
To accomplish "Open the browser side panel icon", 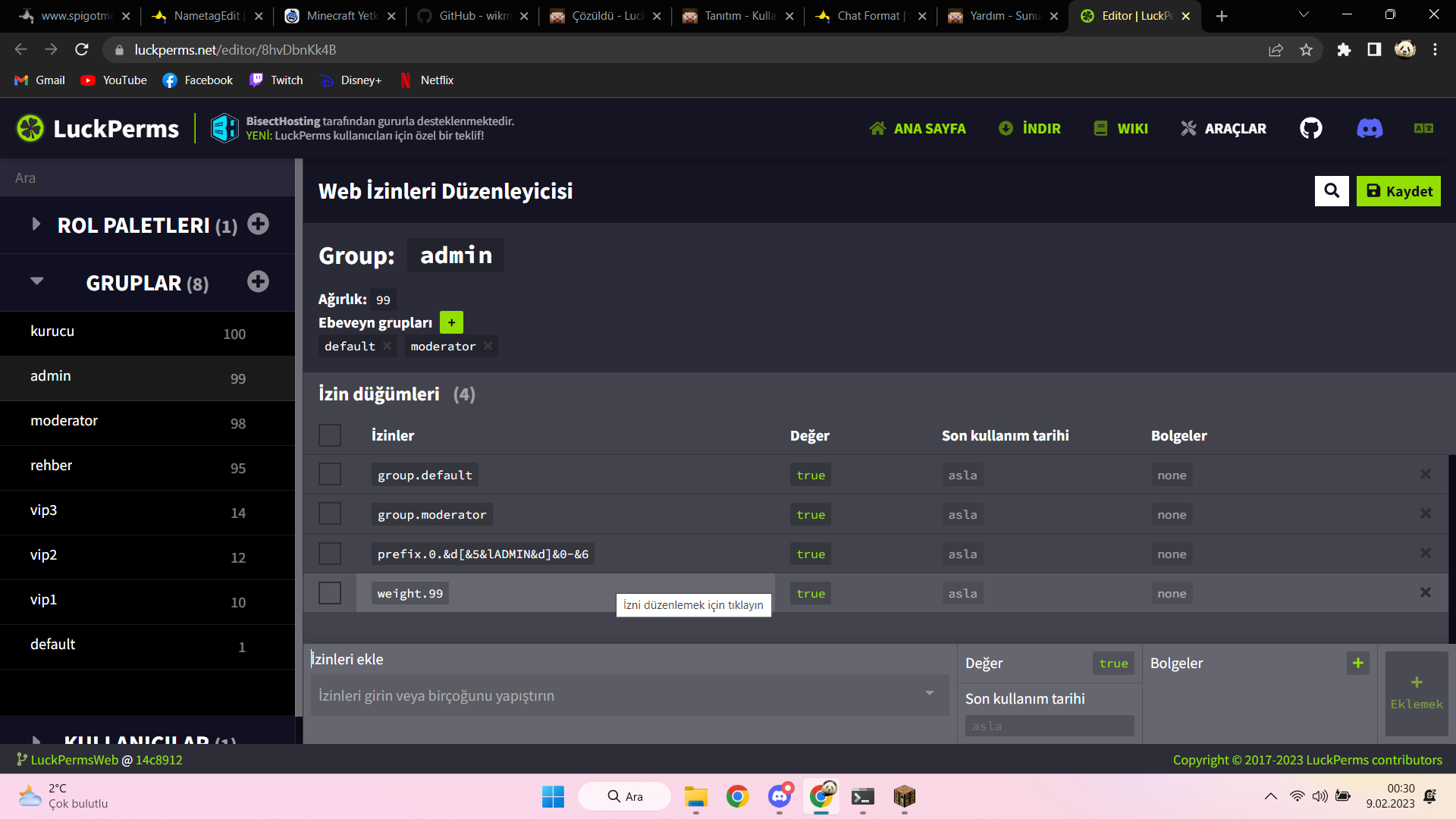I will (1374, 50).
